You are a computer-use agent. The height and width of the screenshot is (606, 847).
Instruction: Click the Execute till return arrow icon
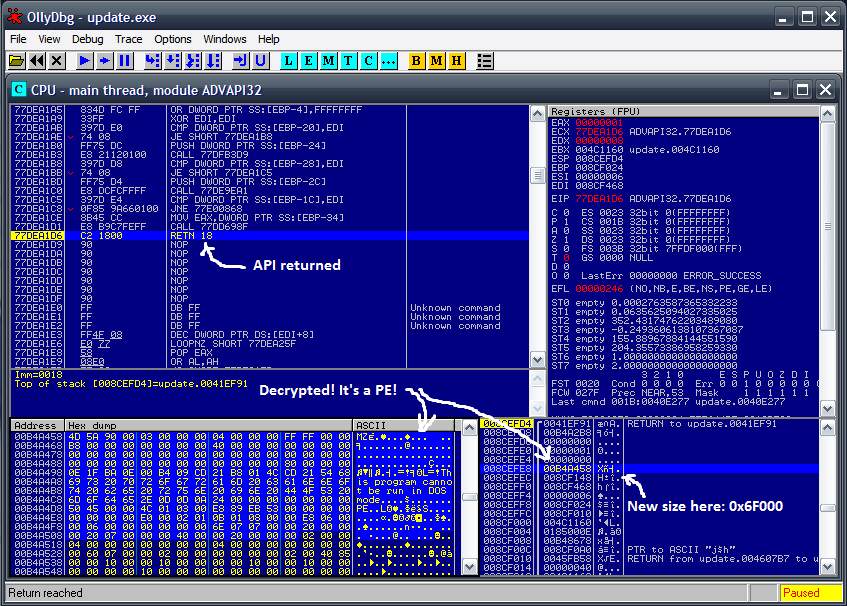coord(241,61)
